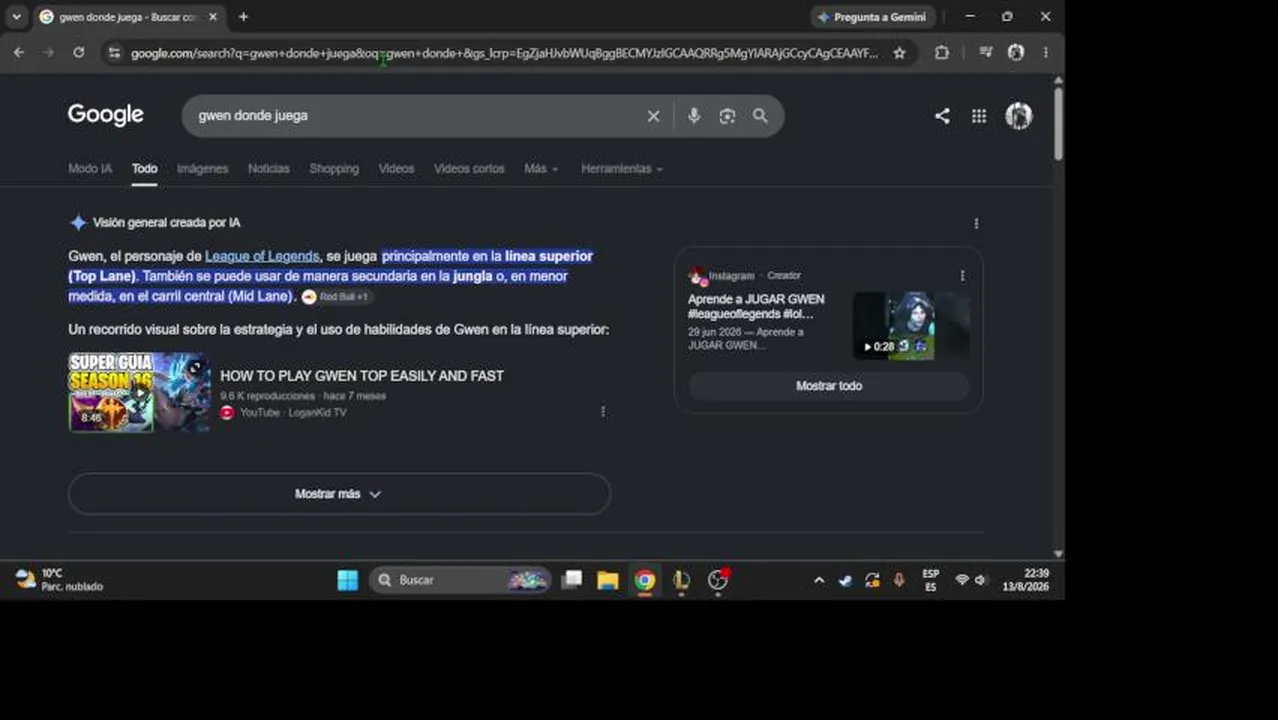
Task: Switch ESP keyboard language indicator
Action: click(930, 580)
